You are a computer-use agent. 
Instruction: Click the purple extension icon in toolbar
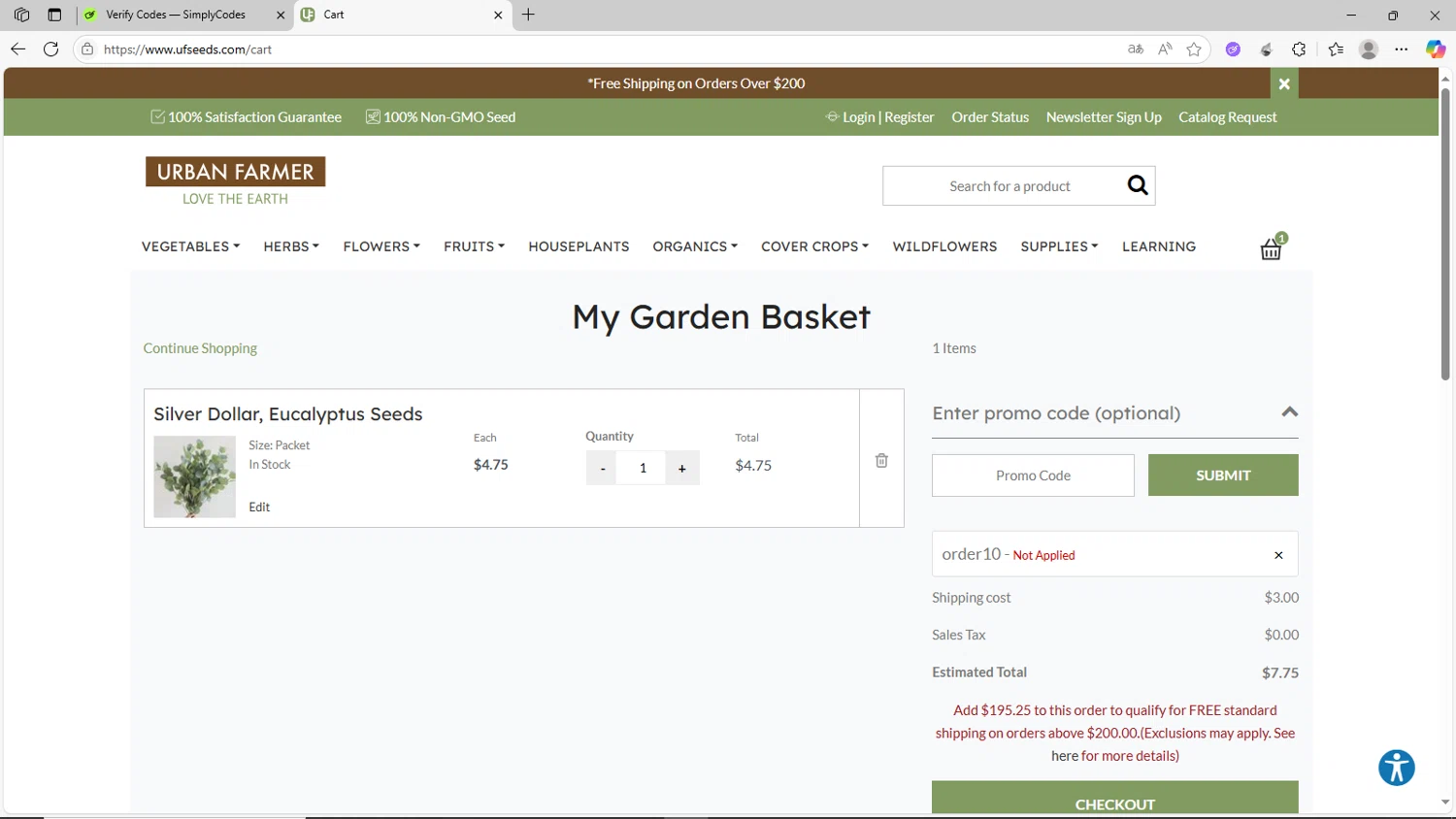[1233, 49]
